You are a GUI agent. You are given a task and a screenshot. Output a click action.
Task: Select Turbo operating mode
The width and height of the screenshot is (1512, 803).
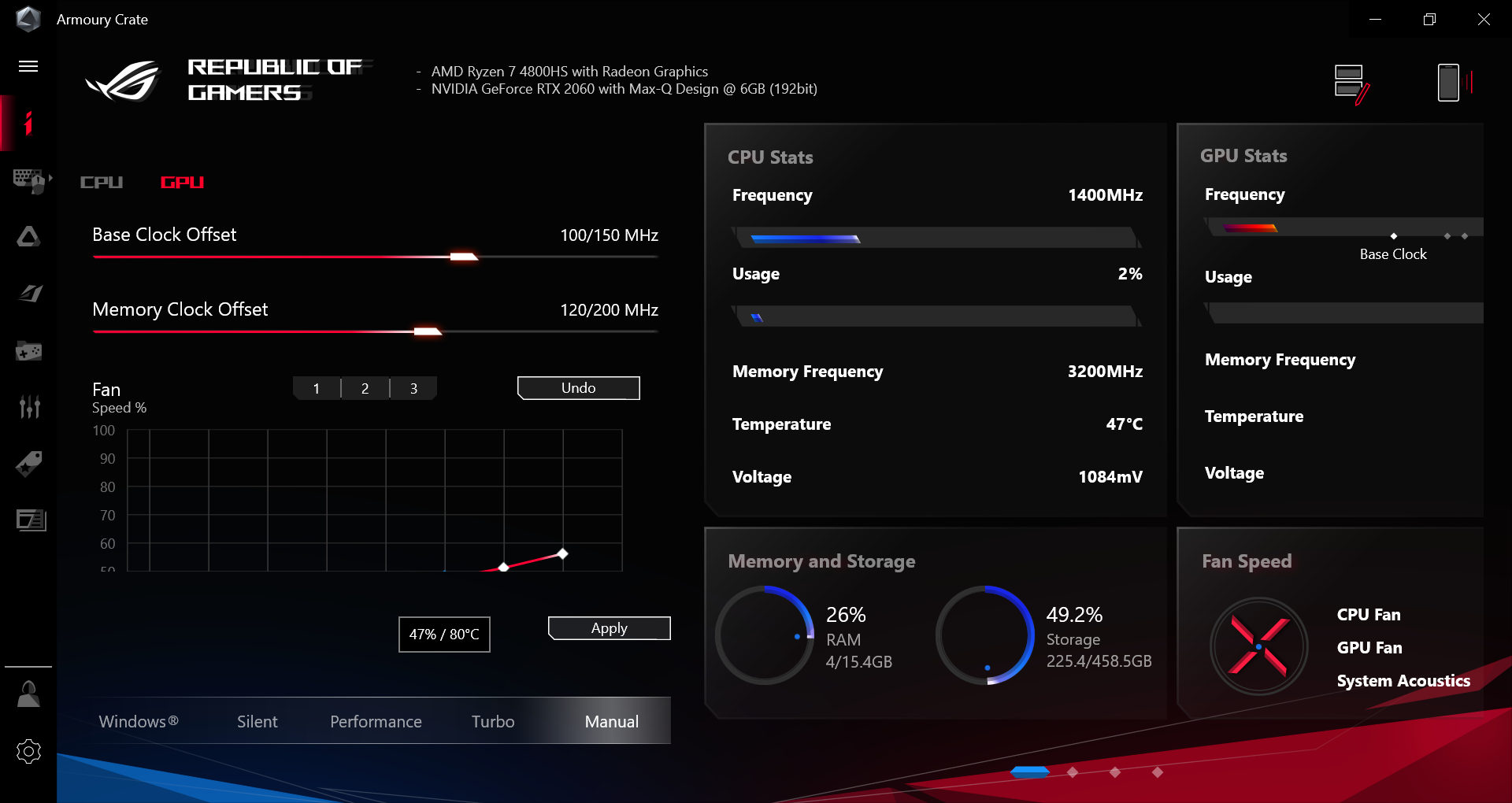pyautogui.click(x=493, y=722)
